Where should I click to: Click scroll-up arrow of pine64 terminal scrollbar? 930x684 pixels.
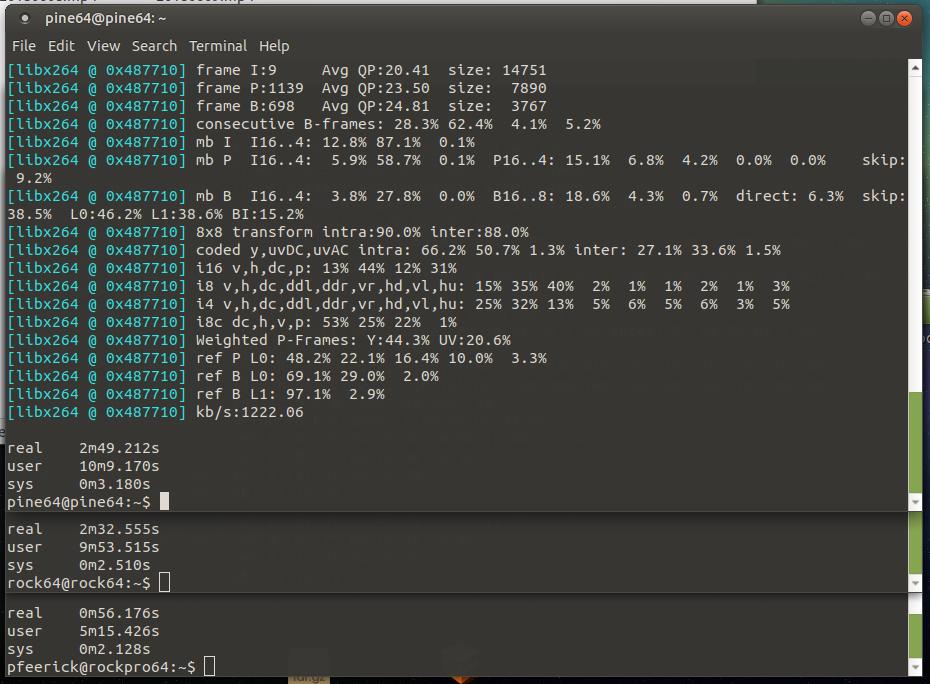point(914,68)
